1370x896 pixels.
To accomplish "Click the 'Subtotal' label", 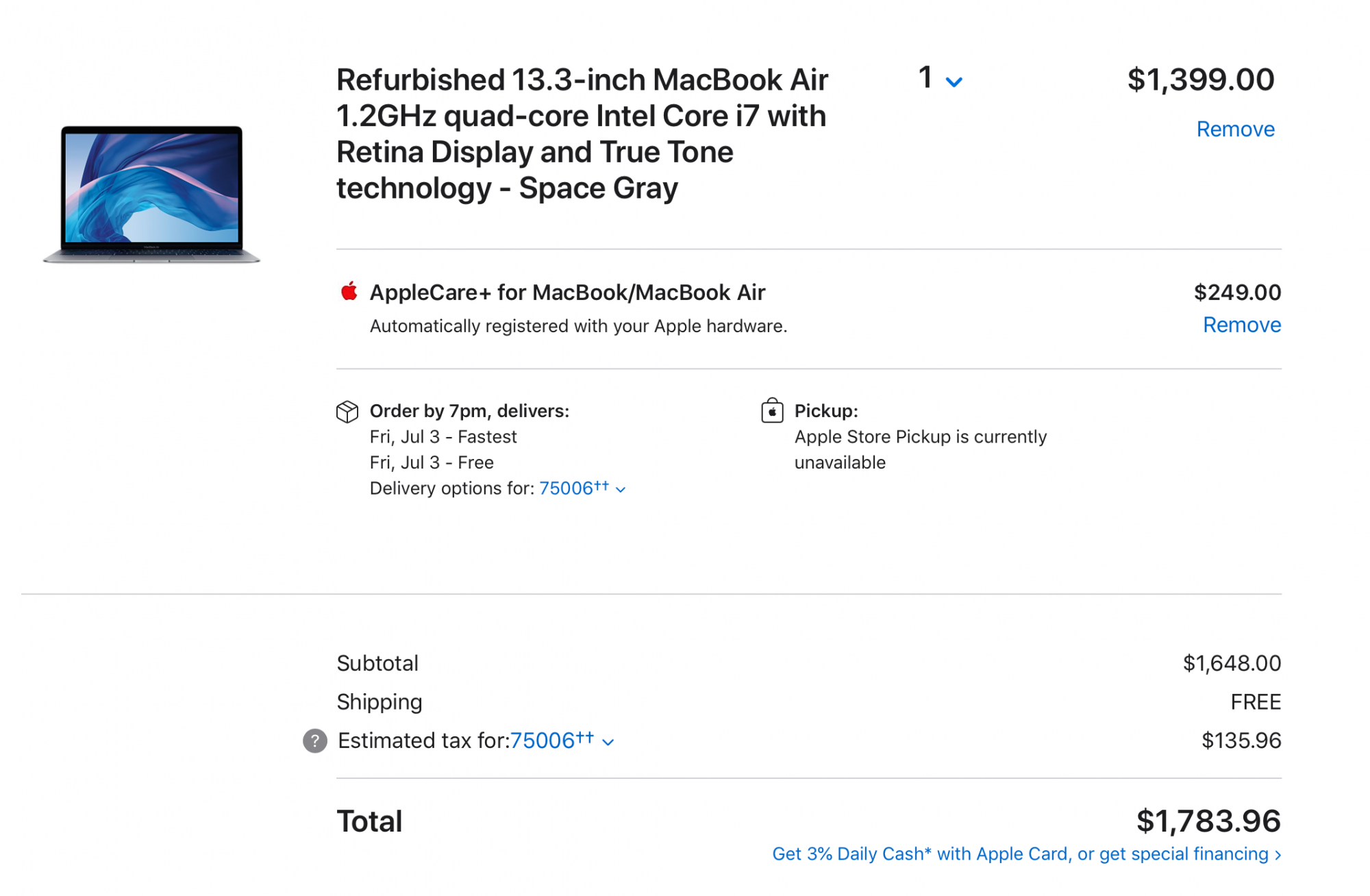I will tap(377, 663).
